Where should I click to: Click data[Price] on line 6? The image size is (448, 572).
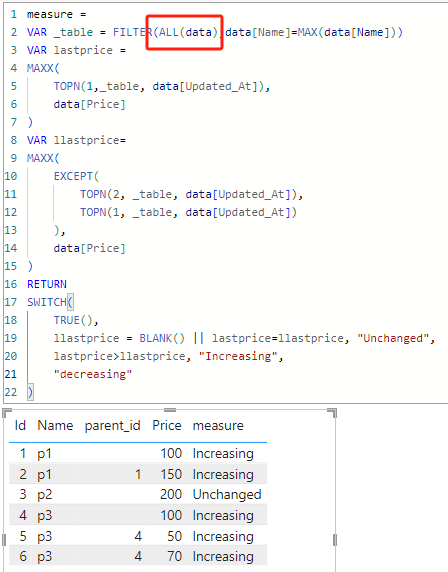pyautogui.click(x=89, y=104)
